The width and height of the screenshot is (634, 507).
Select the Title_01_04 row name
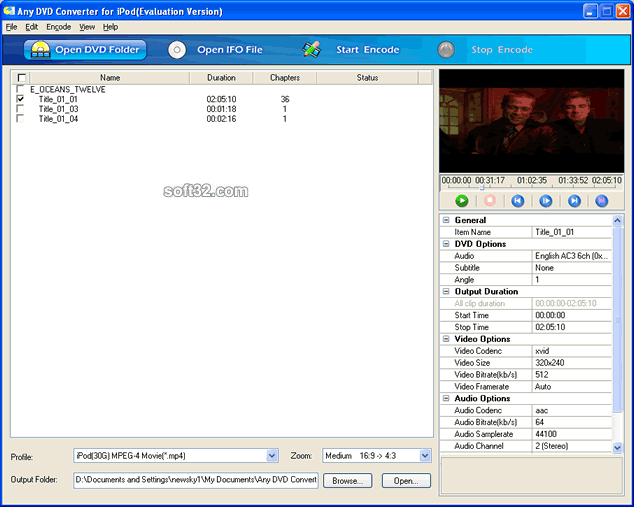pos(58,118)
